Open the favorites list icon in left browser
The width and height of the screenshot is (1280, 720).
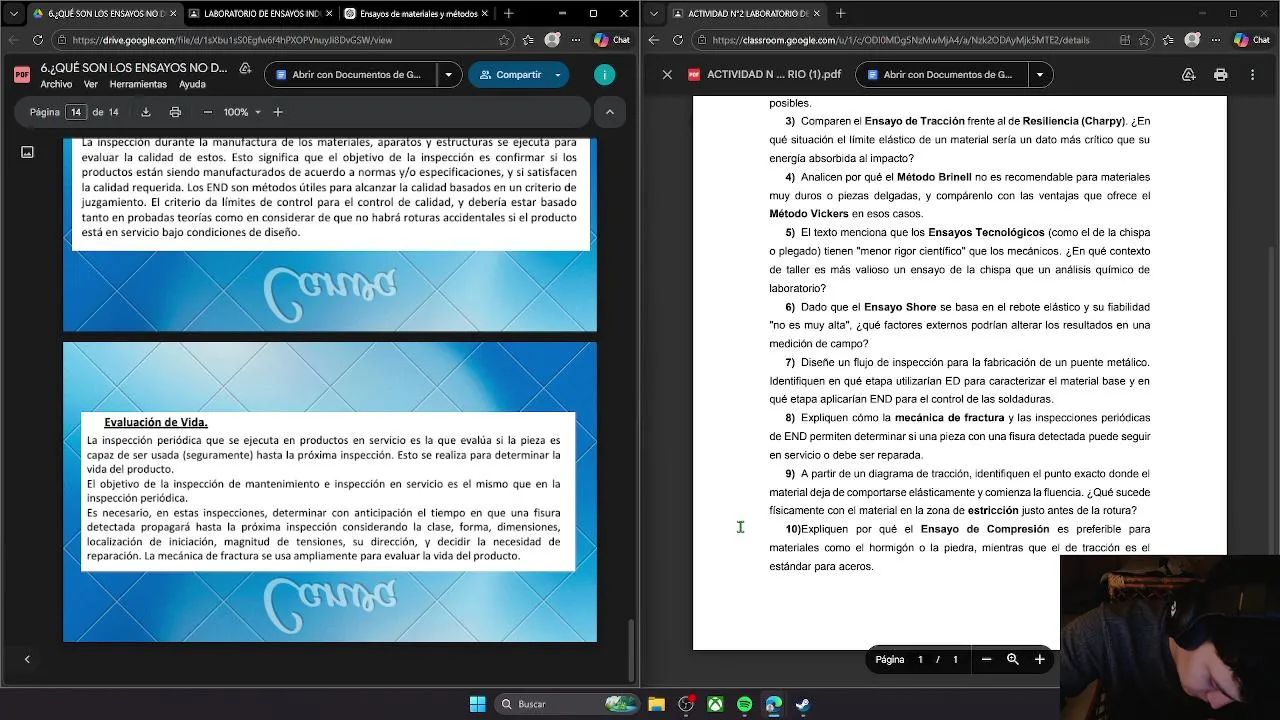[x=528, y=40]
